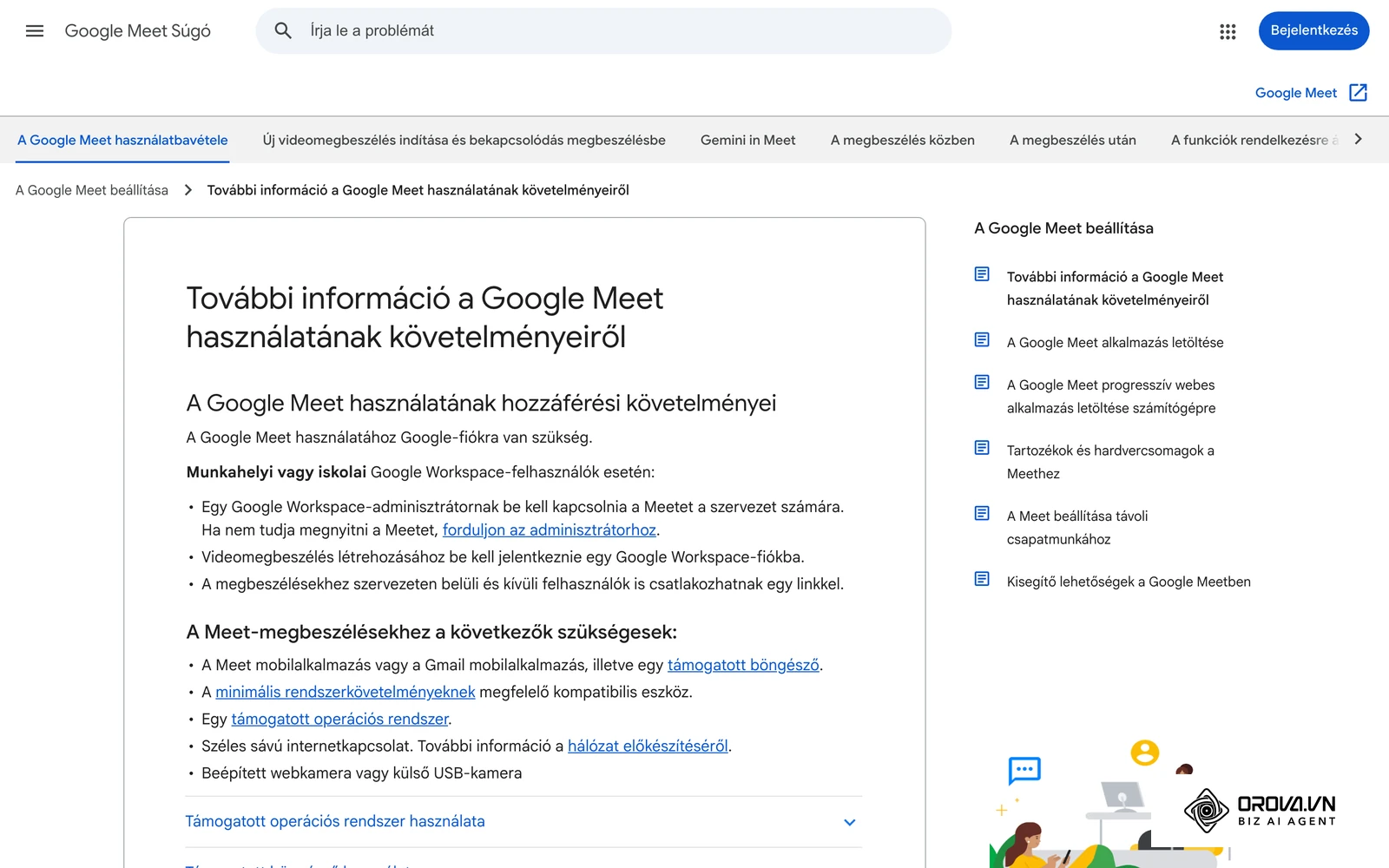Click article icon beside progresszív webes alkalmazás item
Viewport: 1389px width, 868px height.
[982, 382]
